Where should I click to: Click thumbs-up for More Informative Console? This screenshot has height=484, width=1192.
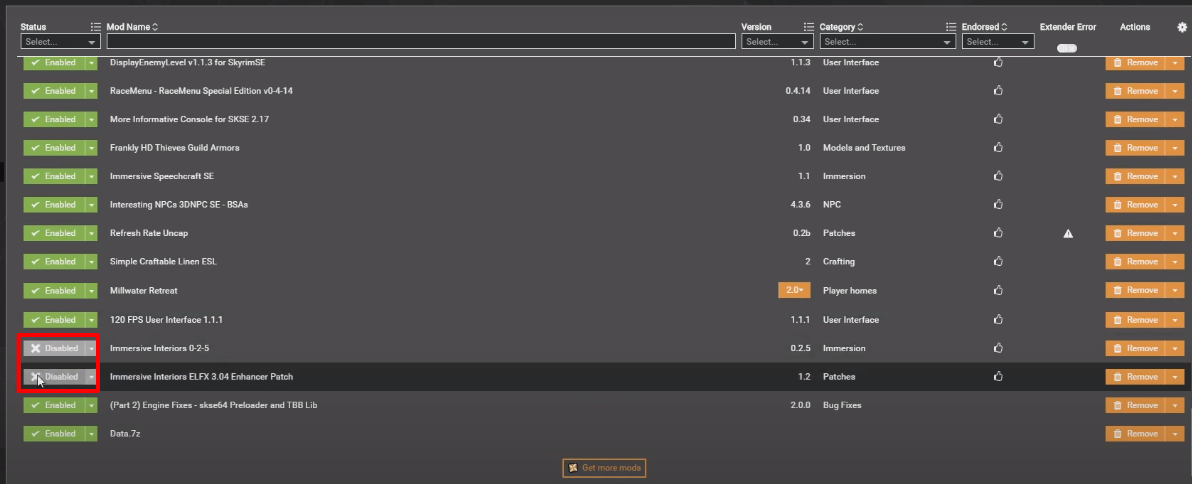[x=998, y=119]
